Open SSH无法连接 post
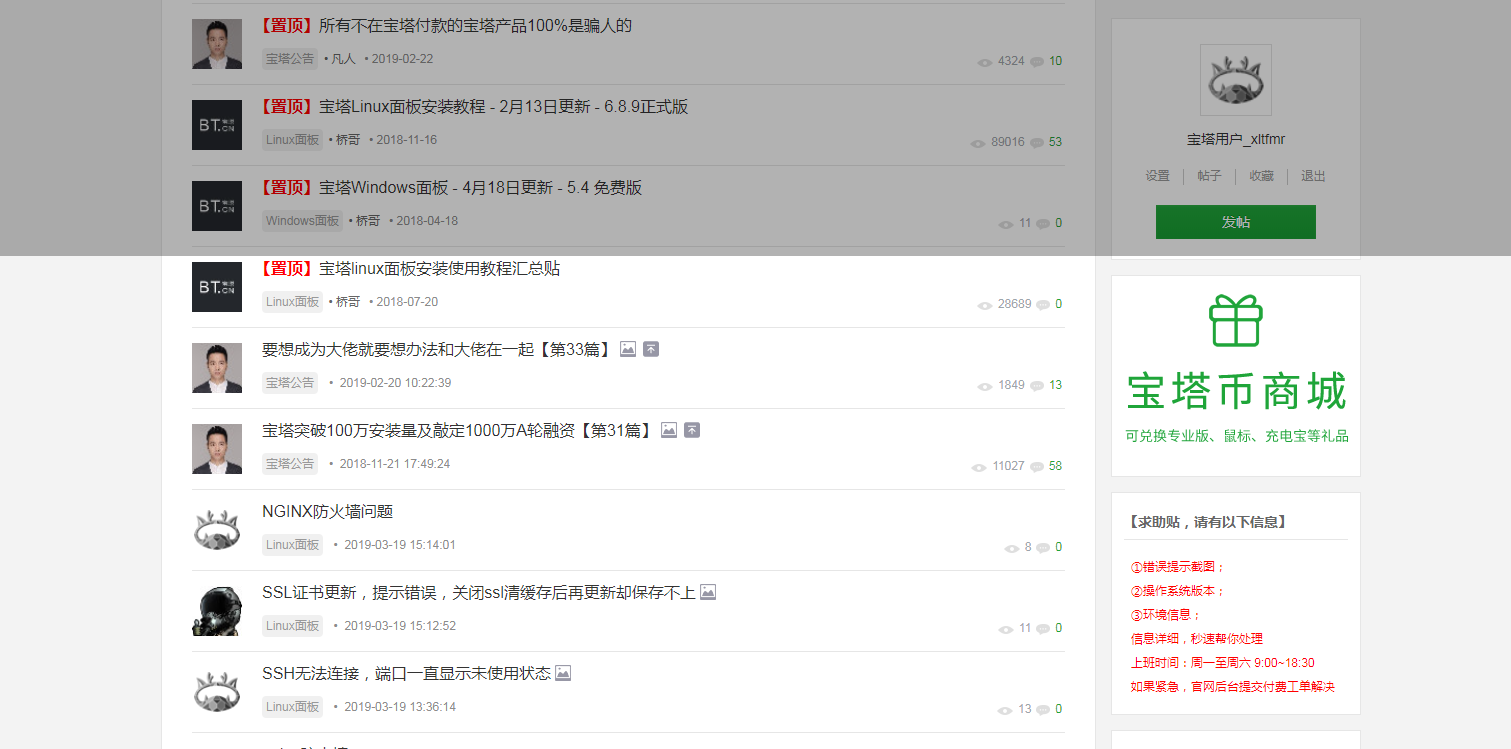1511x749 pixels. 406,674
